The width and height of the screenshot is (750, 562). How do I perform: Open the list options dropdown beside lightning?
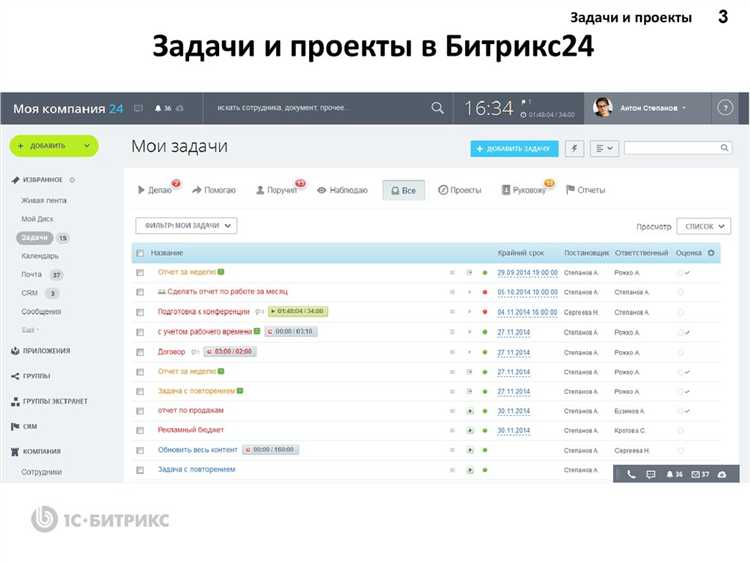click(x=605, y=149)
